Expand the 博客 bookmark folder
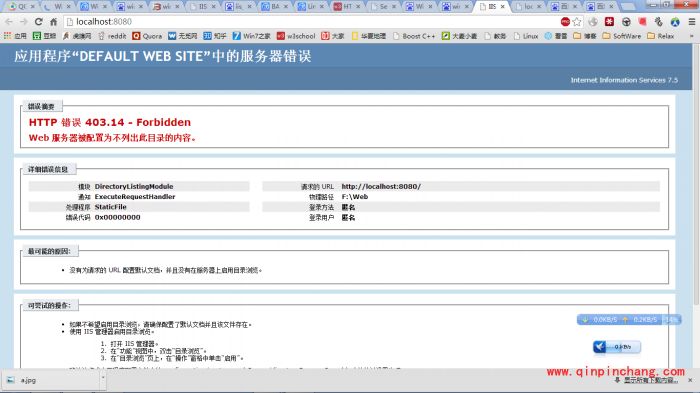 585,36
